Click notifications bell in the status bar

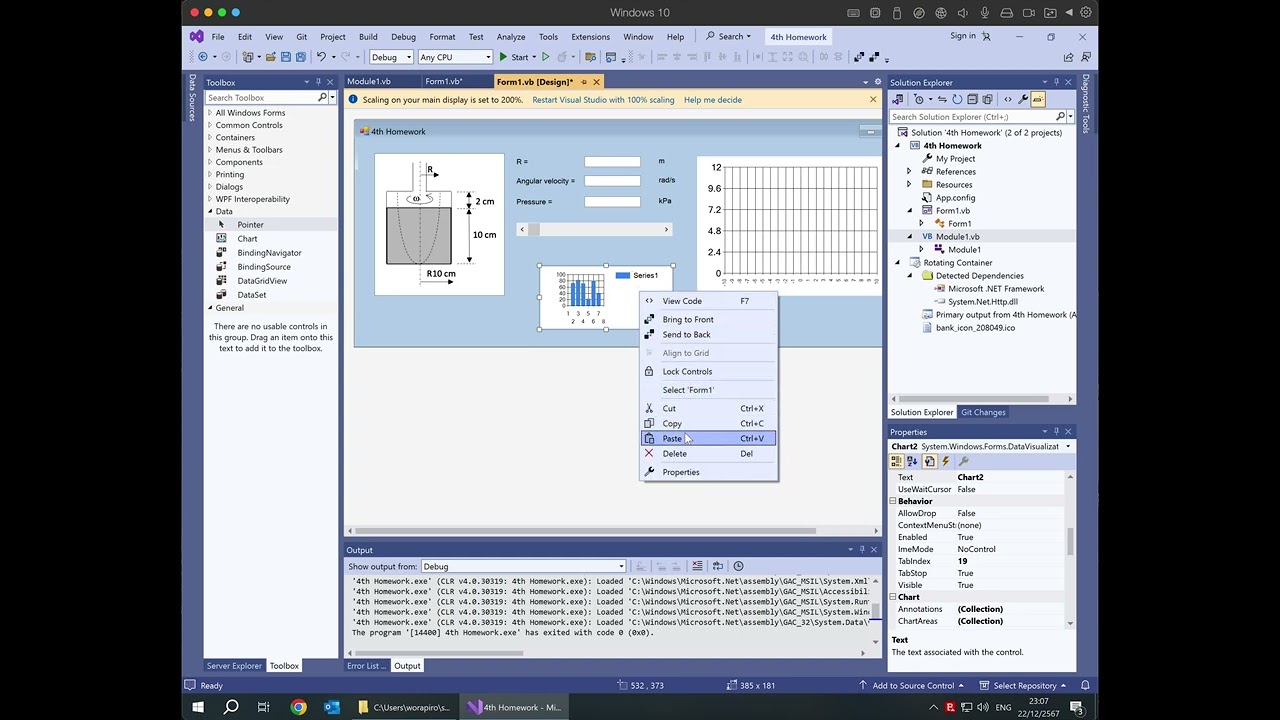[1085, 685]
